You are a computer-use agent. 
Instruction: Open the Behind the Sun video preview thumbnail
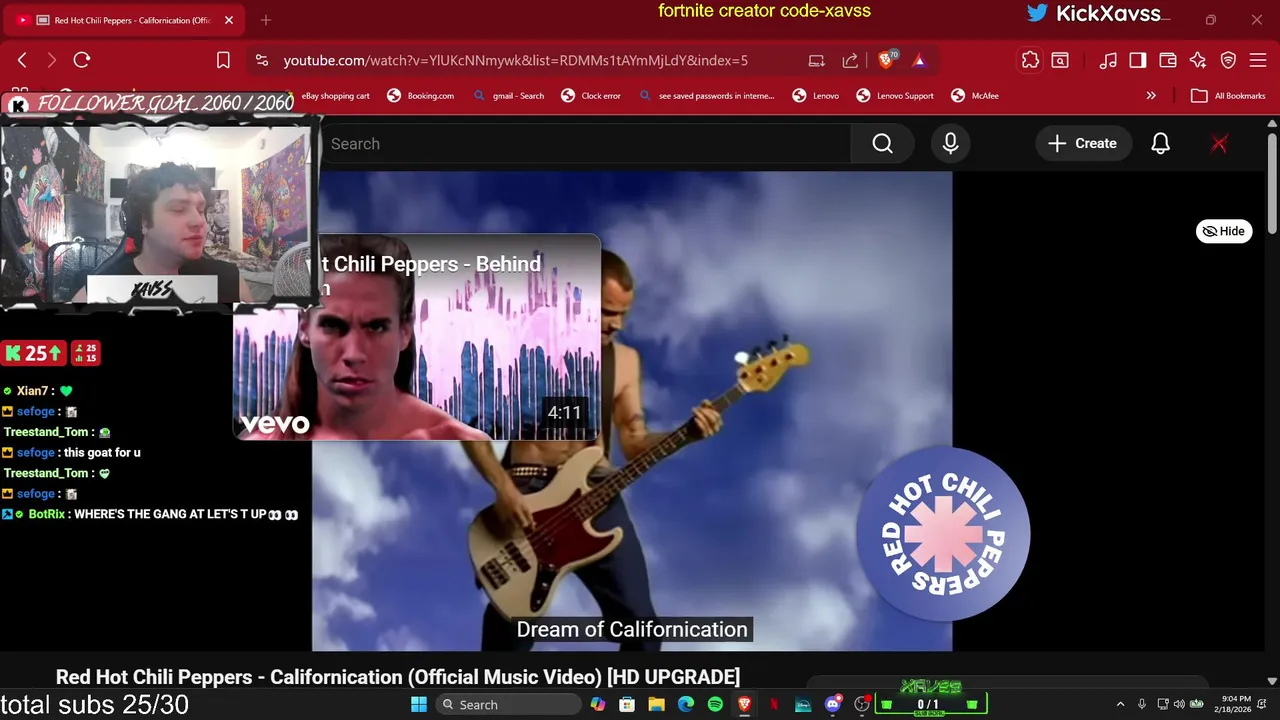pos(417,337)
